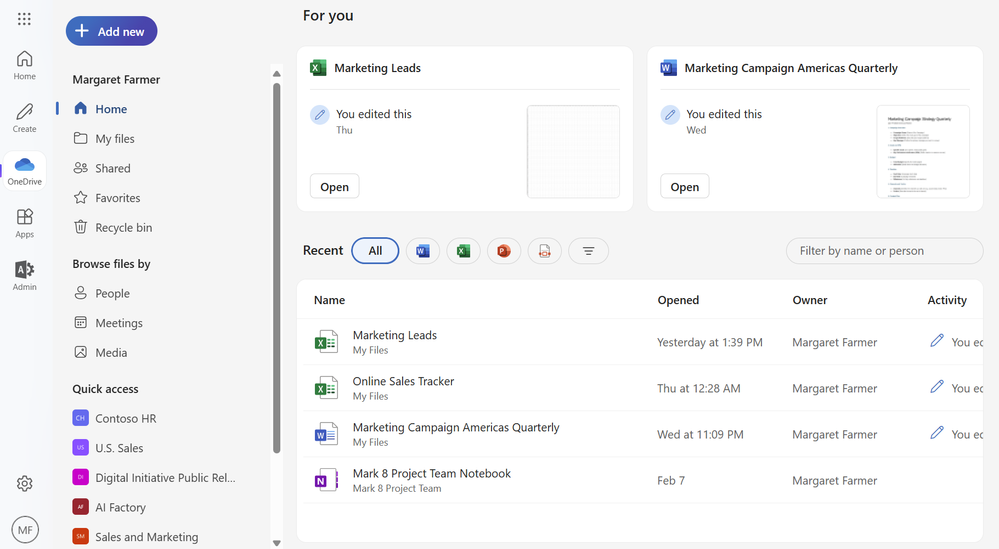Click Word icon of Marketing Campaign row
Image resolution: width=999 pixels, height=549 pixels.
point(326,434)
